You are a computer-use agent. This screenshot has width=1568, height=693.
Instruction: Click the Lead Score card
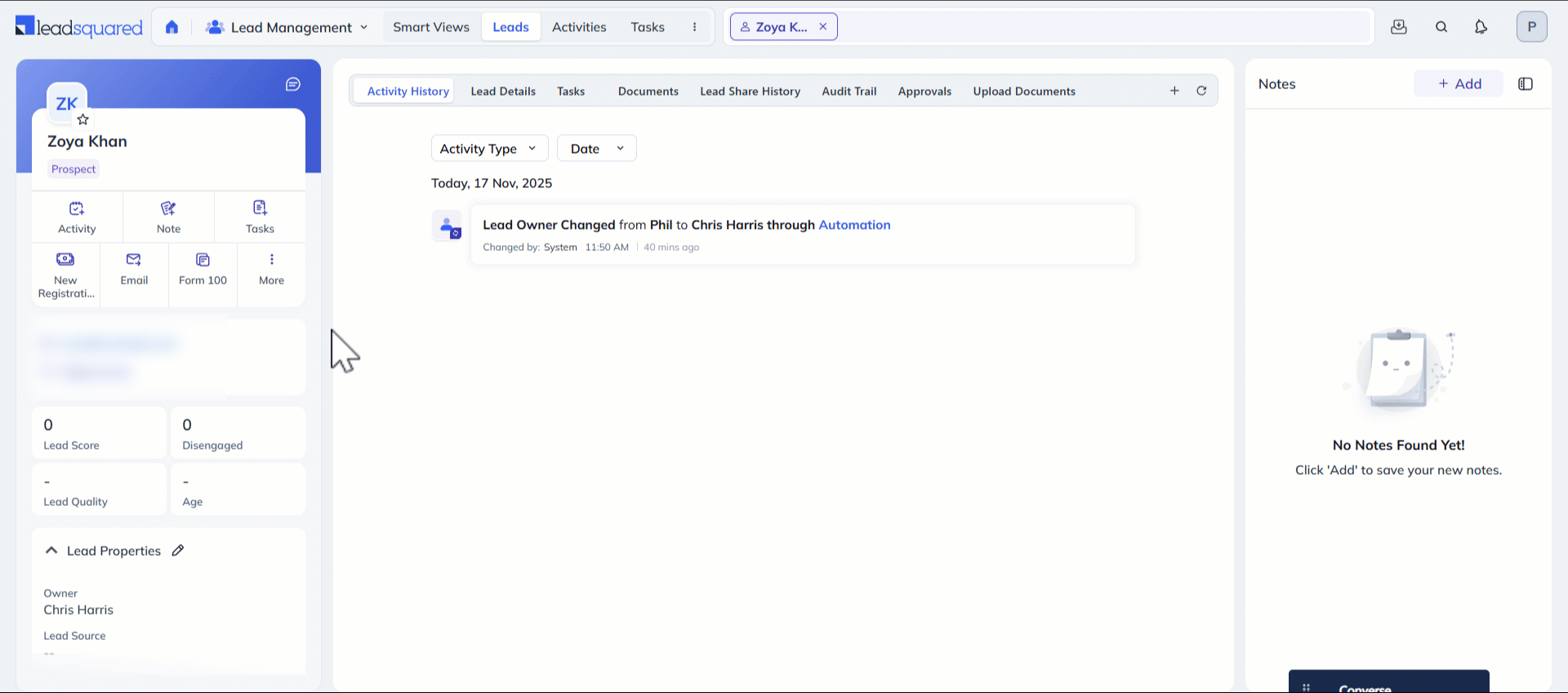(99, 433)
